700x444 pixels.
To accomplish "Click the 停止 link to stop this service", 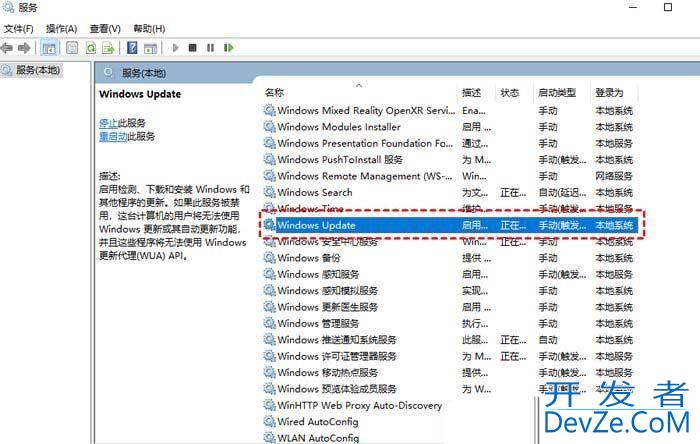I will (x=108, y=123).
